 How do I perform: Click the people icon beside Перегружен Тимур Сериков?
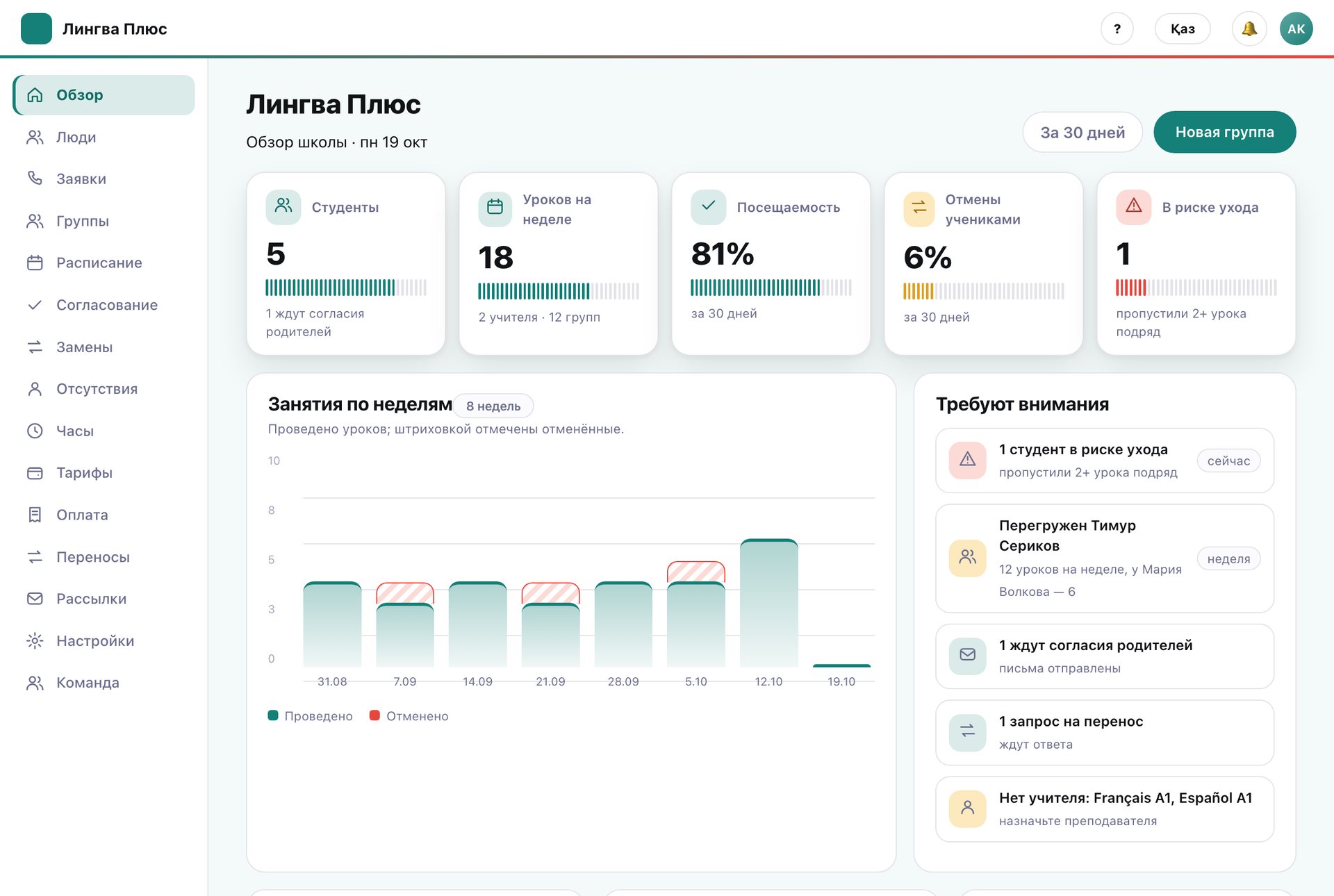point(968,558)
